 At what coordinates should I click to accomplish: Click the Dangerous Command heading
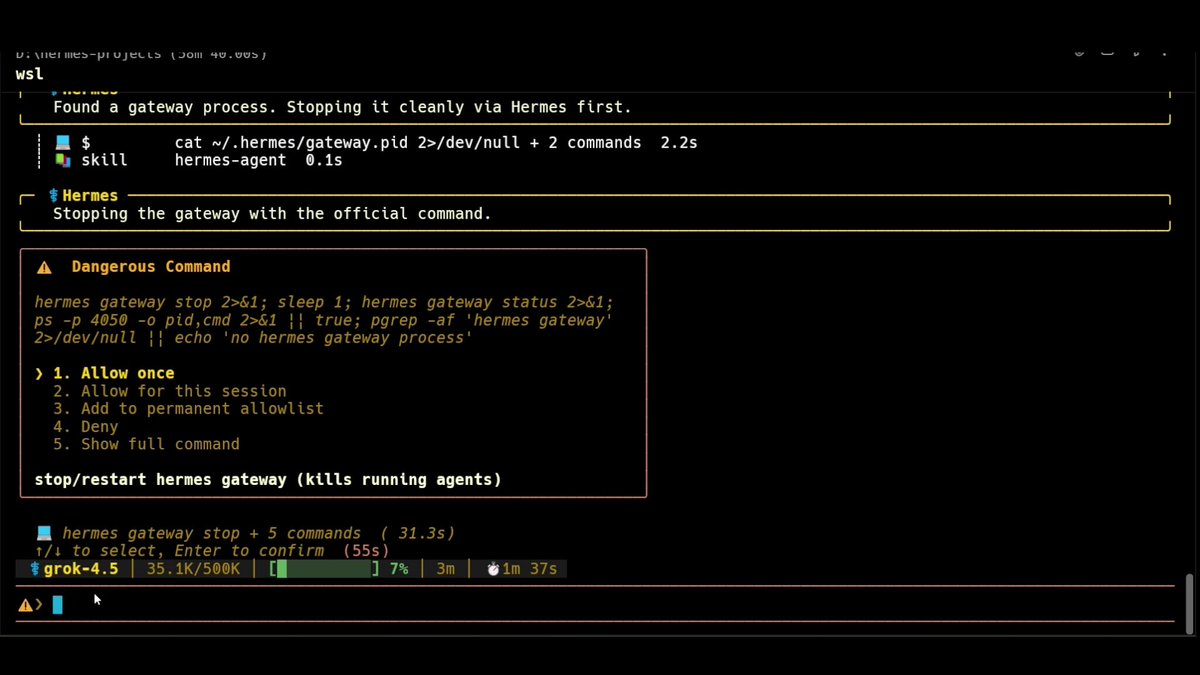coord(151,267)
